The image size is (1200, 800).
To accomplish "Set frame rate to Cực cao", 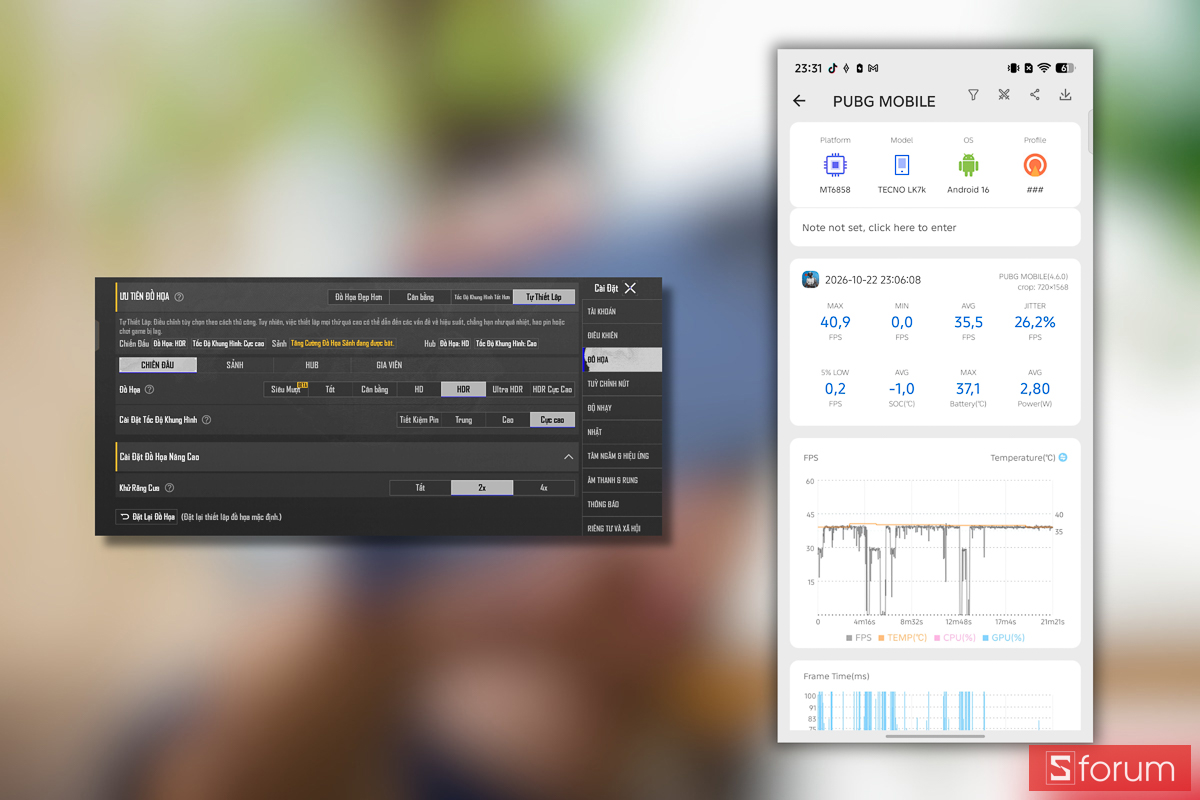I will (552, 420).
